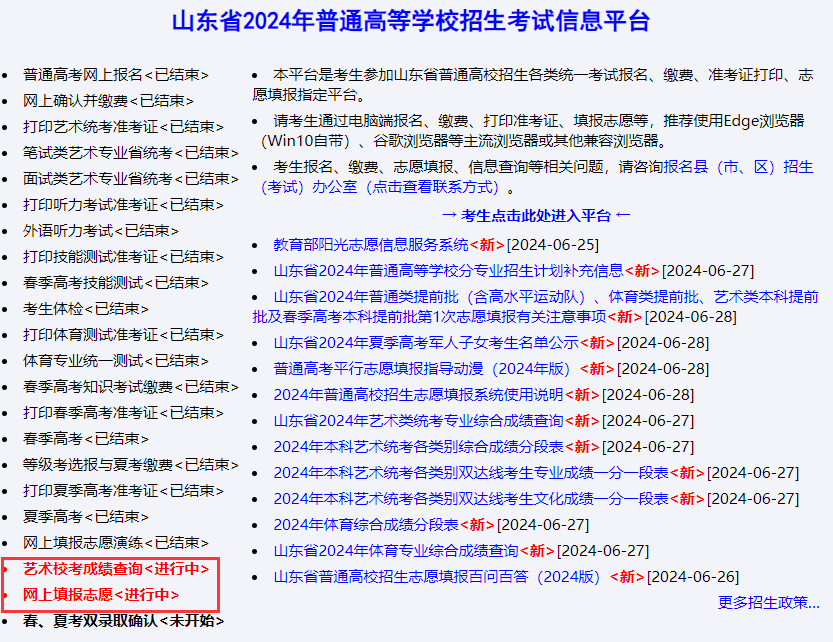Select 夏季高考<已结束> item
Screen dimensions: 833x642
click(86, 518)
